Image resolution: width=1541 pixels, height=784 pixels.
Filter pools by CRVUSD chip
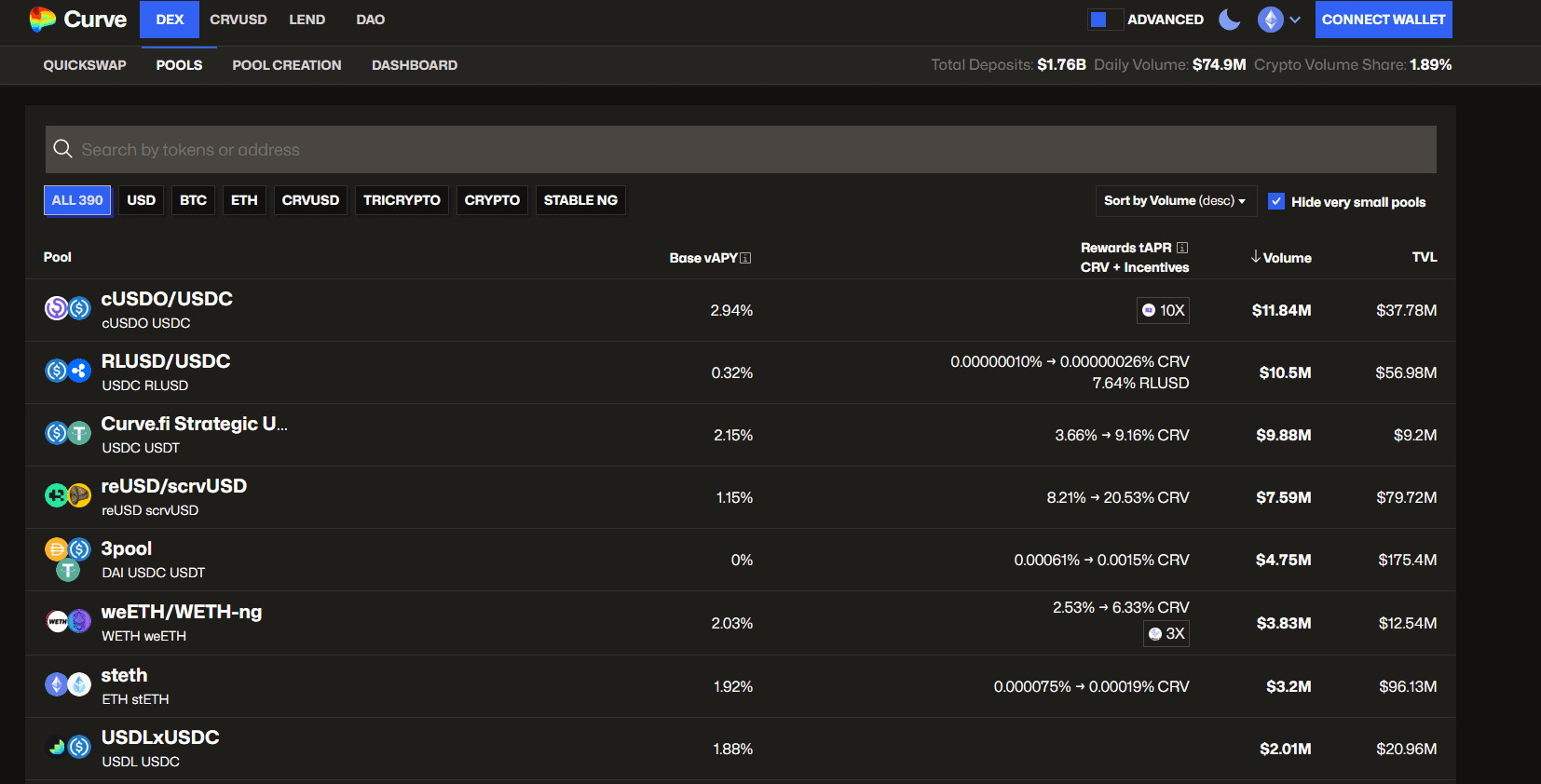point(310,200)
